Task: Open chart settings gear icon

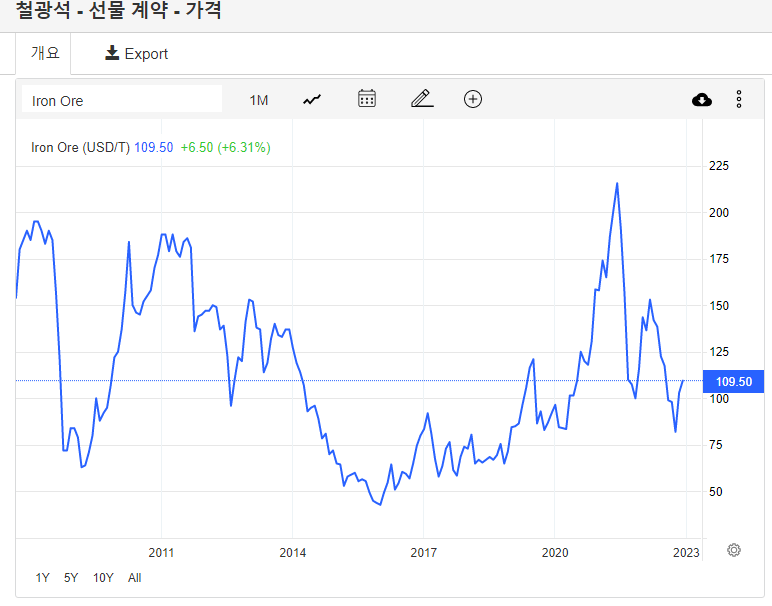Action: (734, 550)
